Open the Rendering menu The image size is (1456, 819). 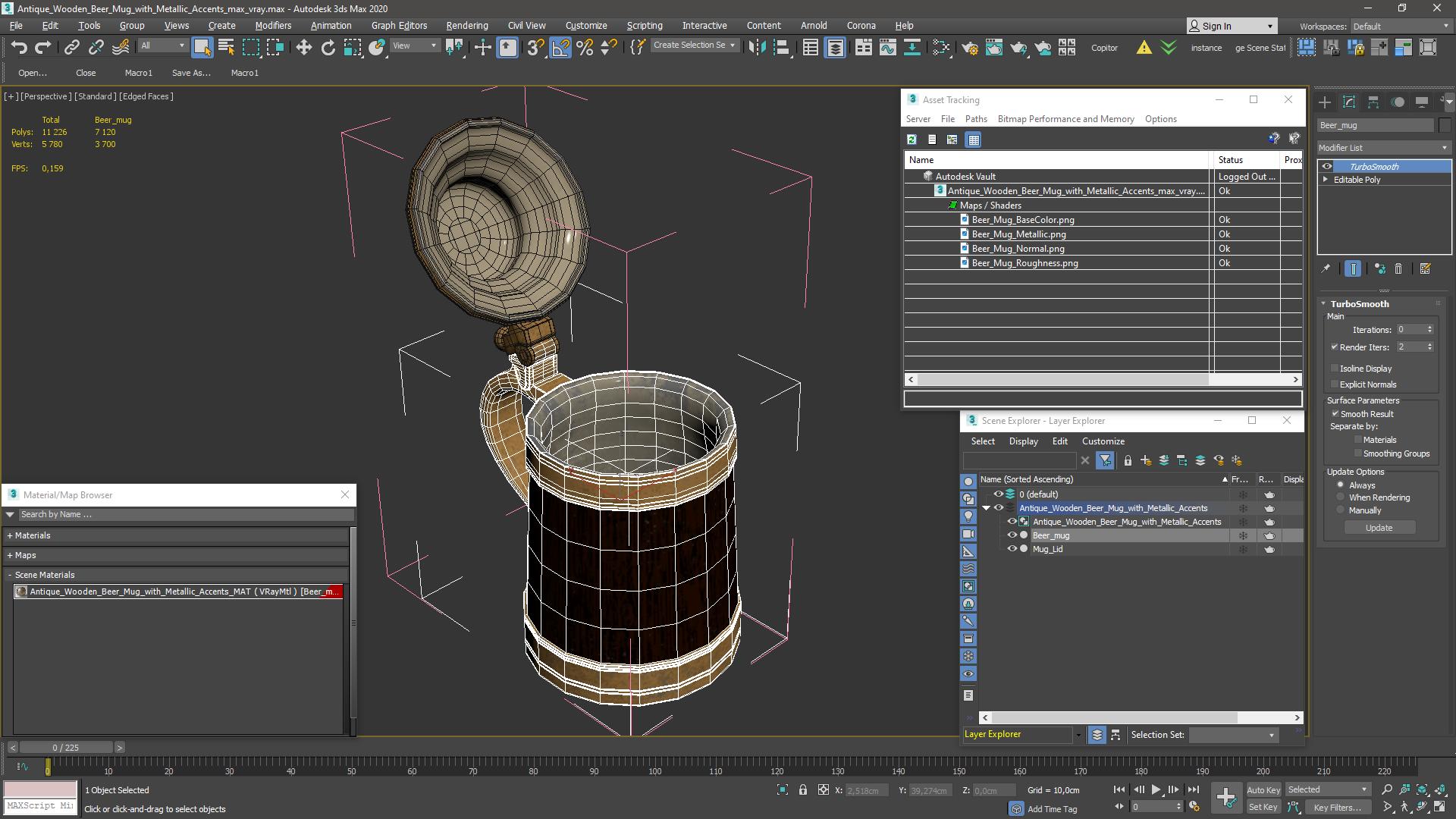tap(466, 25)
